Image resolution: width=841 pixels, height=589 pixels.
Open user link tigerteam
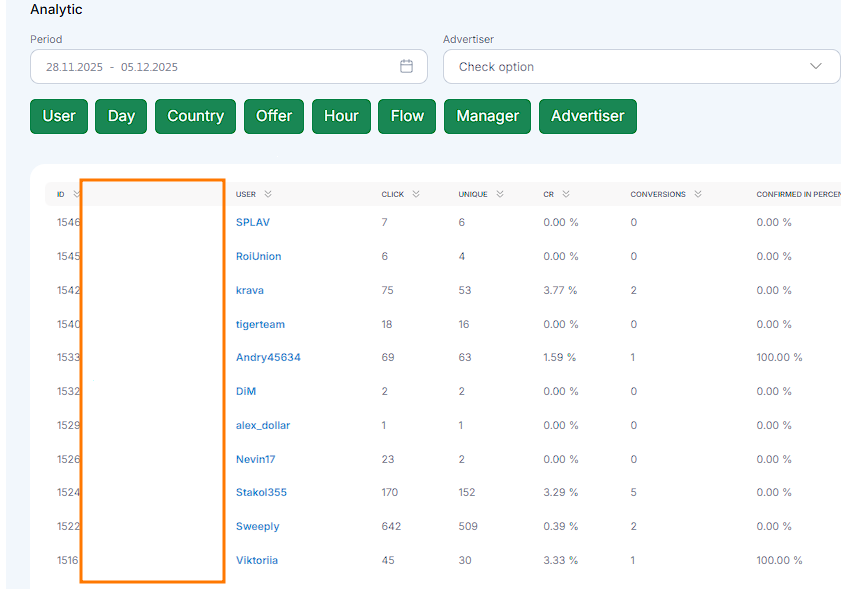260,325
